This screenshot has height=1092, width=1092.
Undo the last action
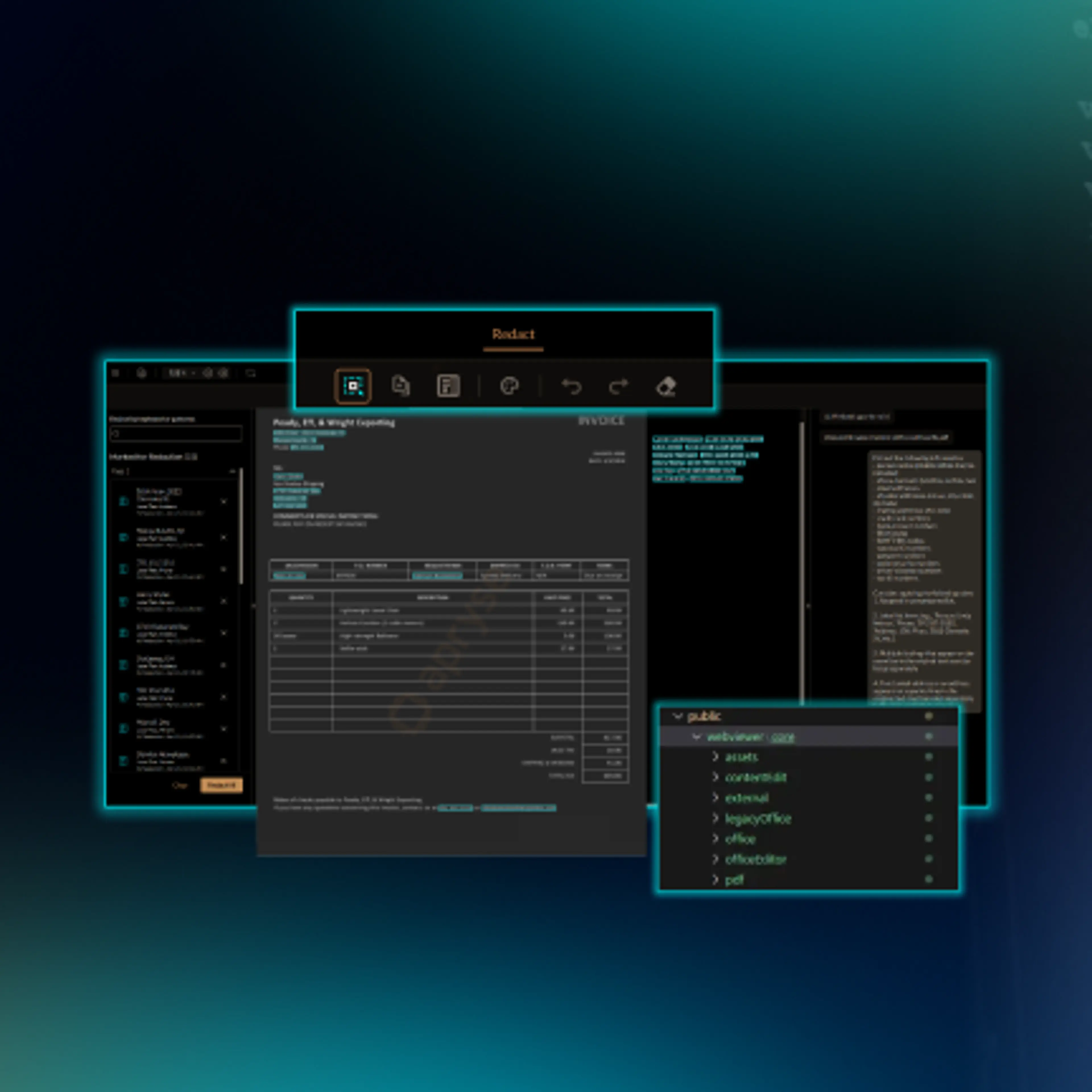point(571,387)
